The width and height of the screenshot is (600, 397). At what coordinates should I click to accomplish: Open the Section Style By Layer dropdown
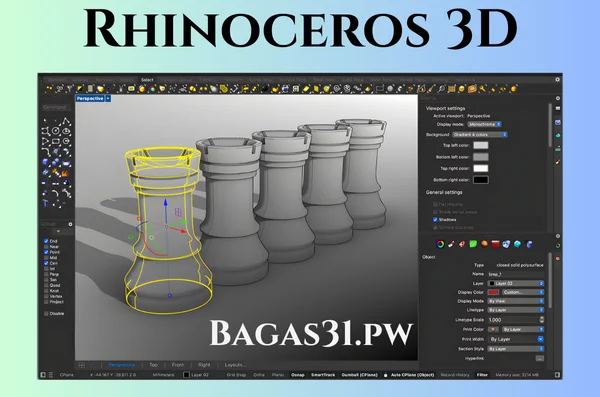[x=516, y=349]
